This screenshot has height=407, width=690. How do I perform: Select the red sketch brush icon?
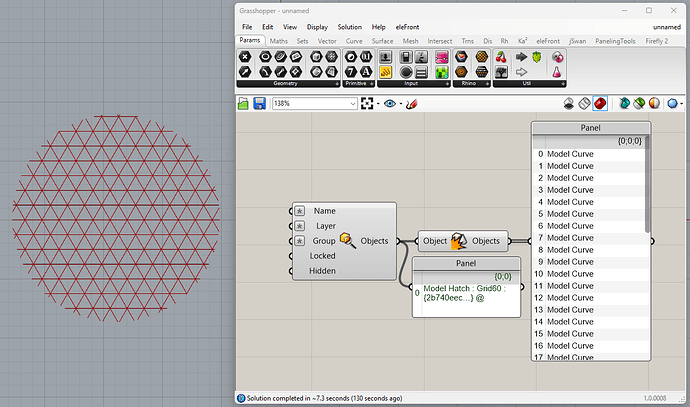point(411,104)
